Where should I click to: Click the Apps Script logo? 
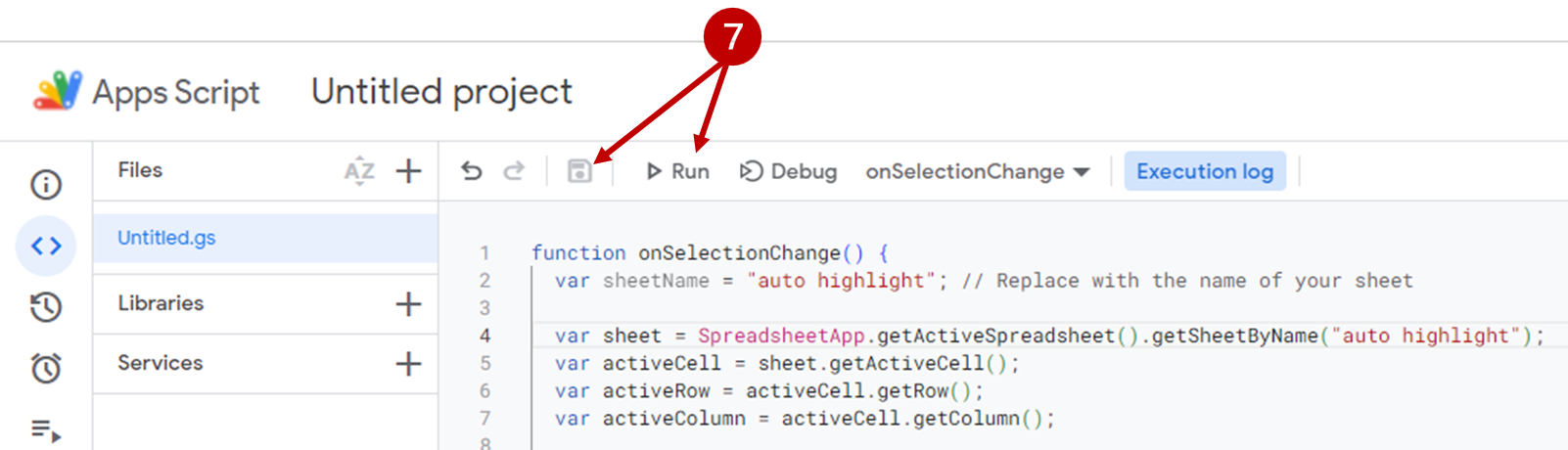(58, 91)
